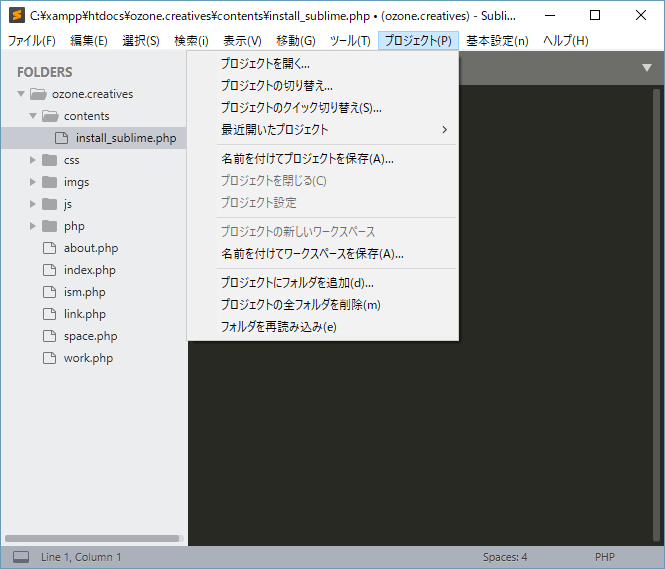The height and width of the screenshot is (569, 665).
Task: Toggle the side bar with status bar icon
Action: point(21,557)
